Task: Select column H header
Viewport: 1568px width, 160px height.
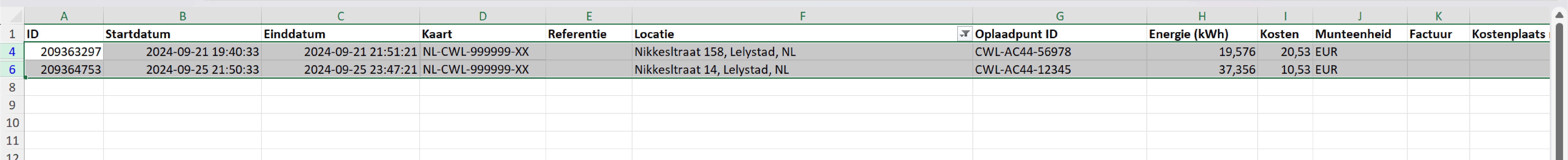Action: [x=1202, y=17]
